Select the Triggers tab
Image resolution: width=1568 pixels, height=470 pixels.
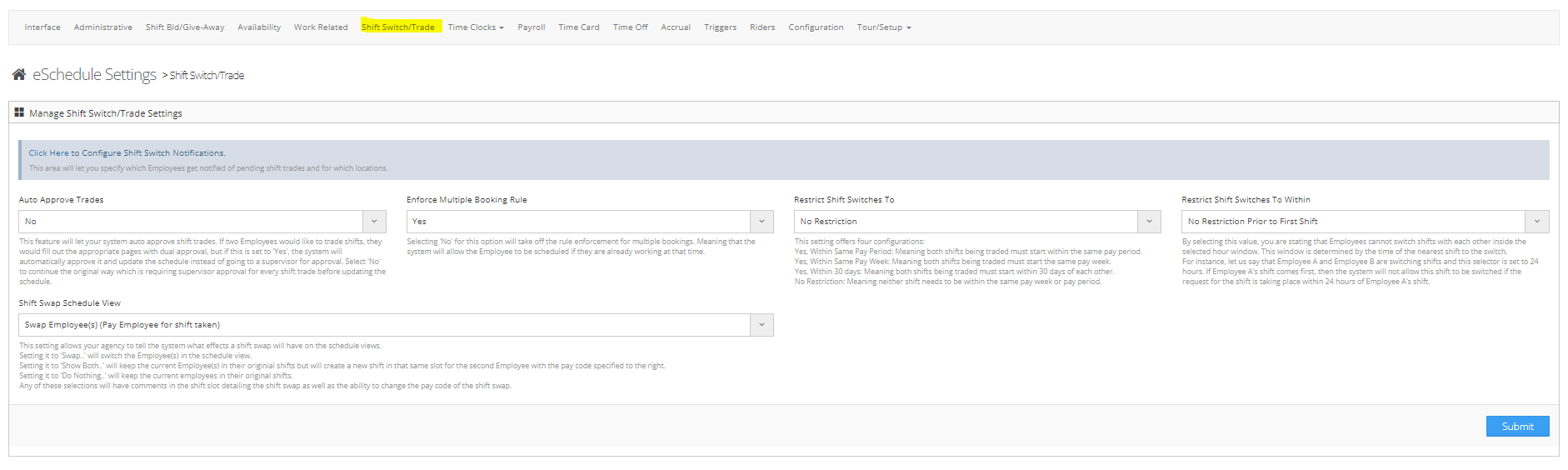point(720,27)
